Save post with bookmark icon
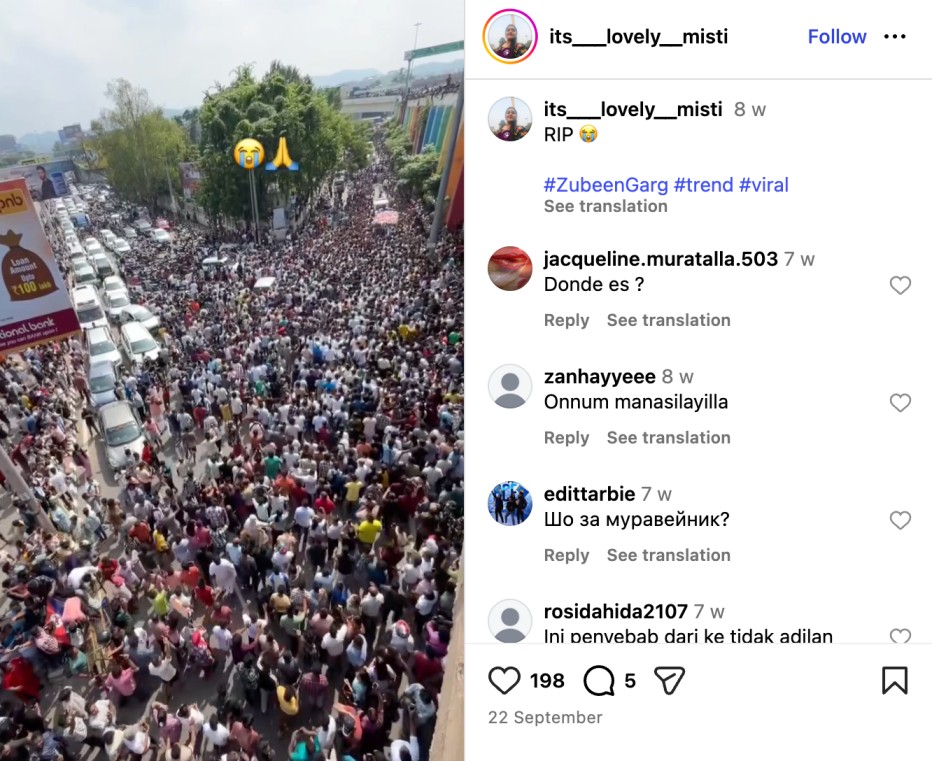This screenshot has width=932, height=761. (x=895, y=680)
